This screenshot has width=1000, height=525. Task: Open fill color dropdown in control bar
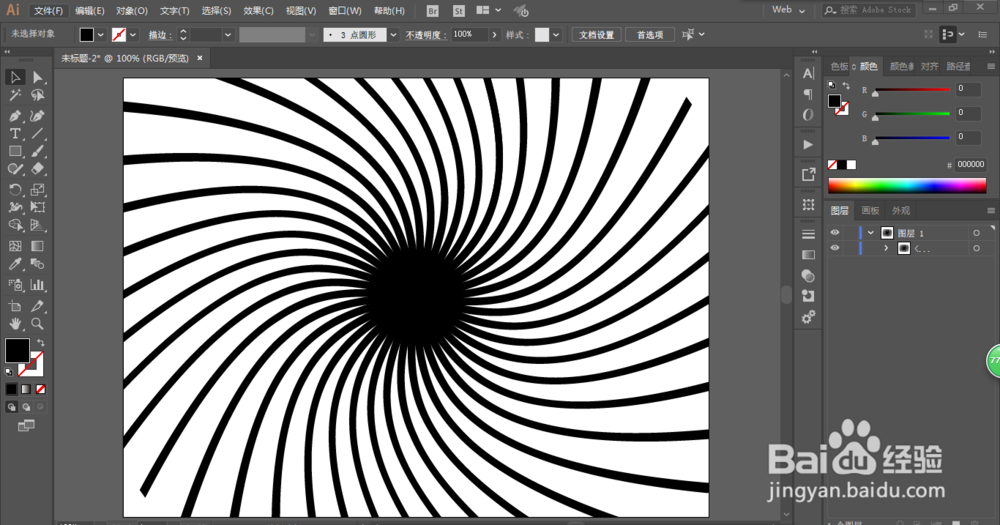[x=101, y=35]
